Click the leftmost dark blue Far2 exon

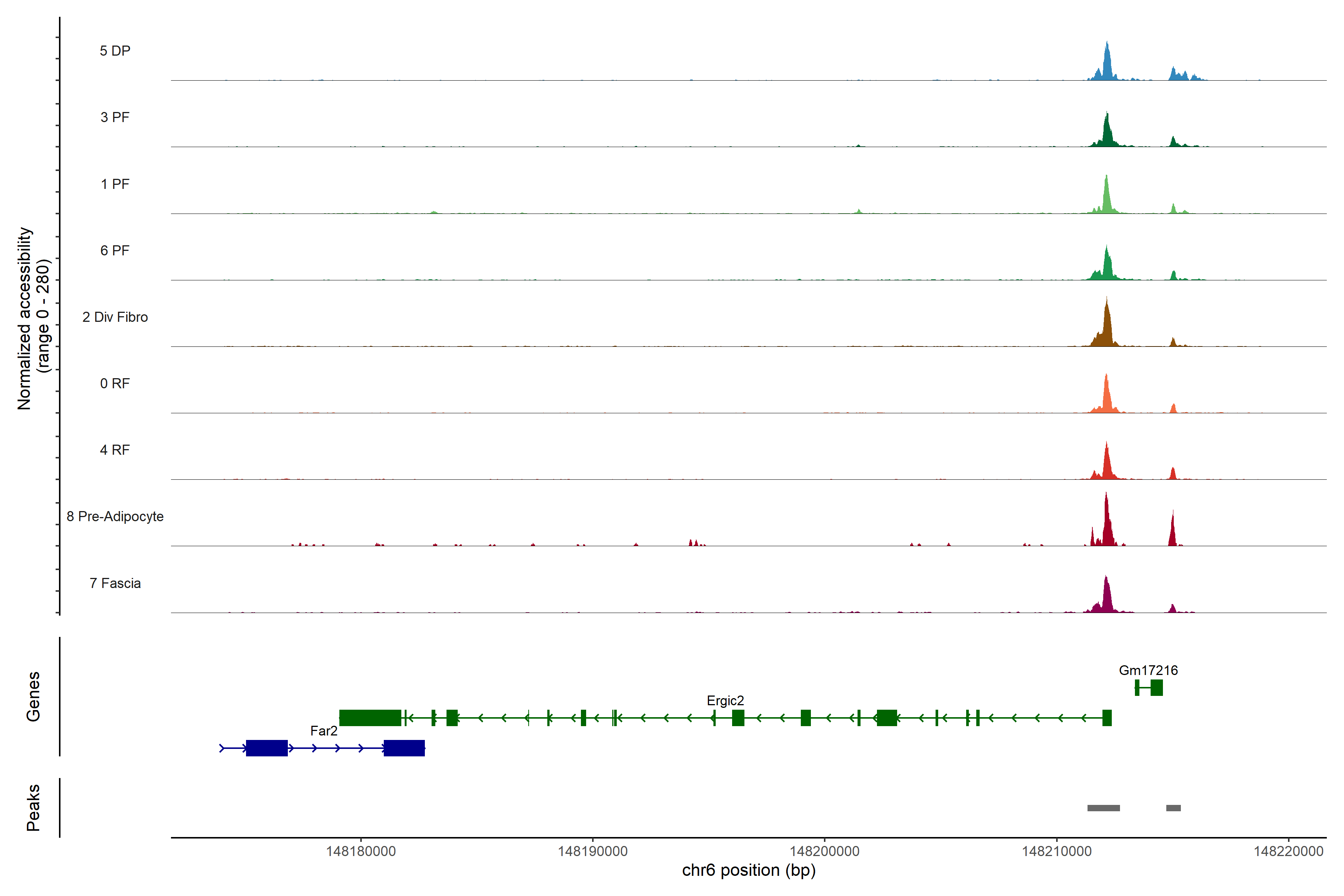267,748
